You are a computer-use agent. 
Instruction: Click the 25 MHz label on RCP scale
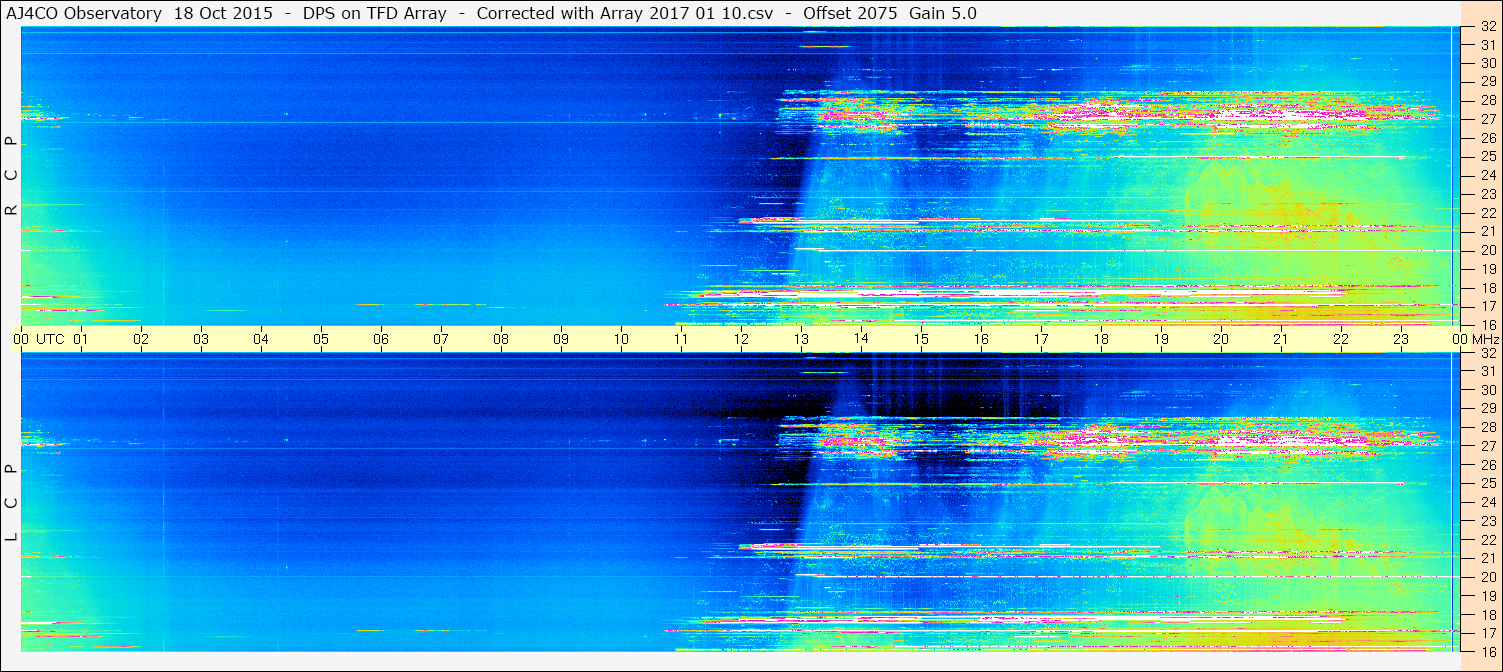click(x=1487, y=156)
